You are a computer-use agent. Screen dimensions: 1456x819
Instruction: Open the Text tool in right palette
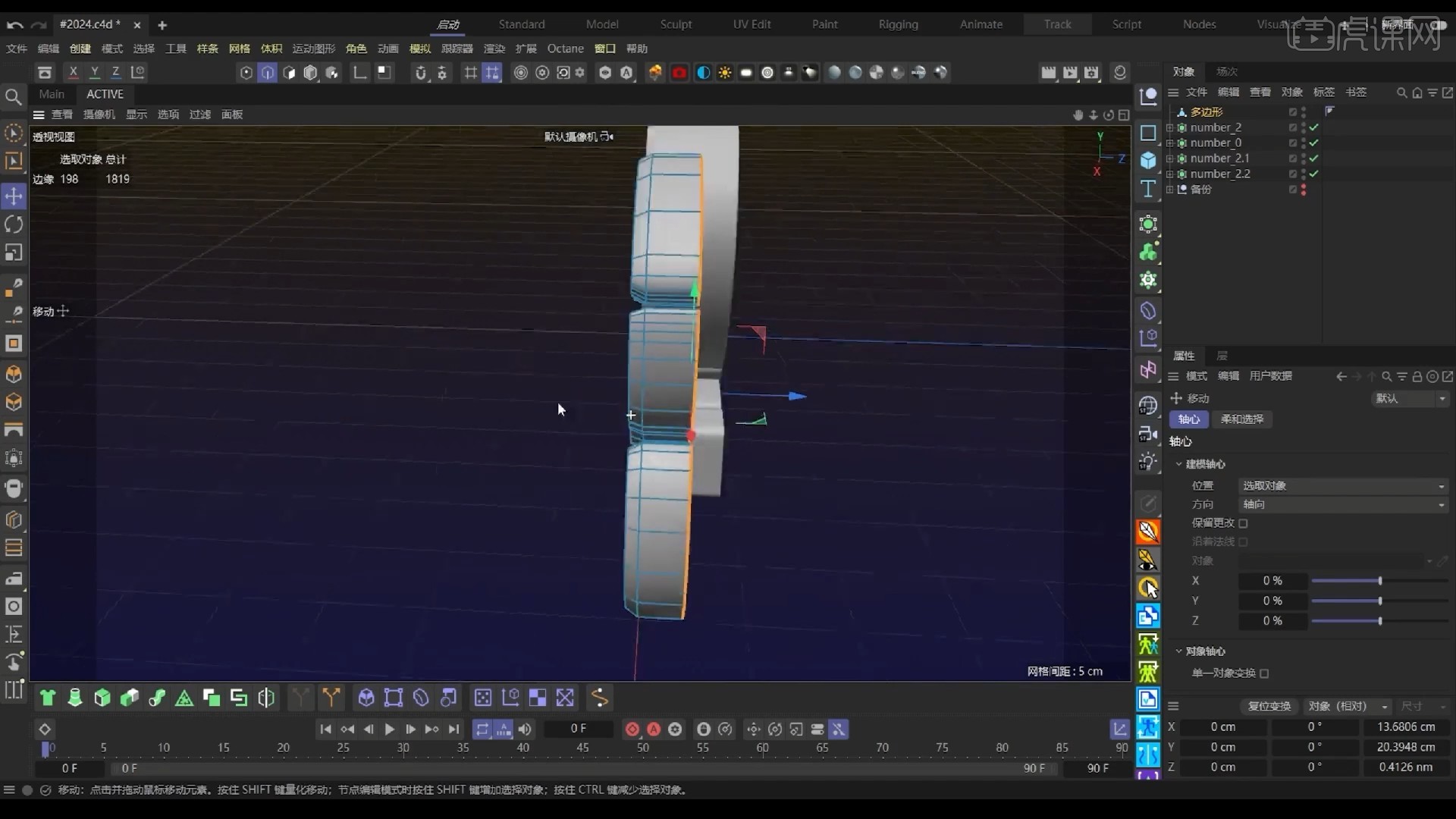pyautogui.click(x=1148, y=189)
